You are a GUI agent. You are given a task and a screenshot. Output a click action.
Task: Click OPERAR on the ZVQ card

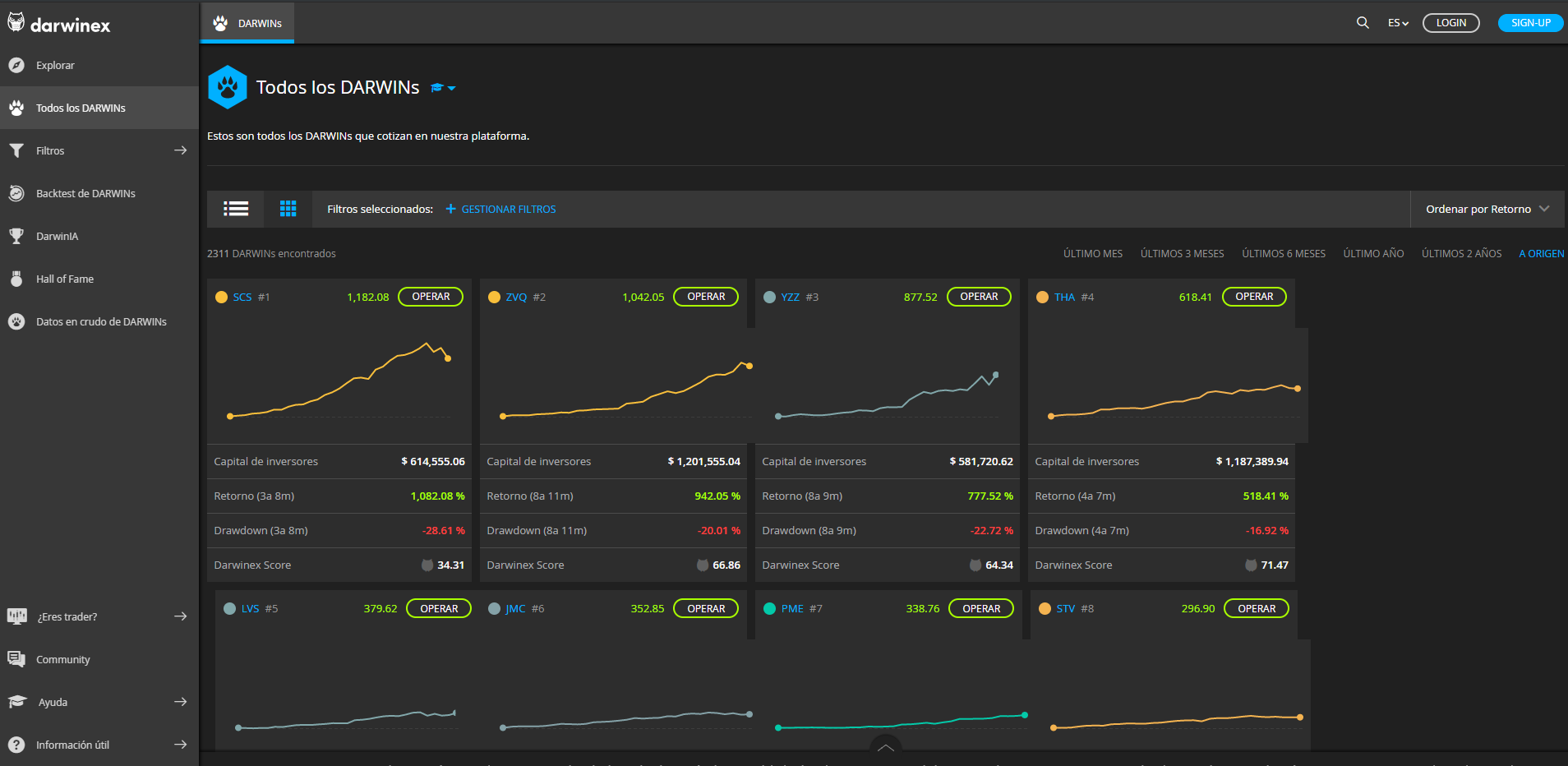pos(706,297)
